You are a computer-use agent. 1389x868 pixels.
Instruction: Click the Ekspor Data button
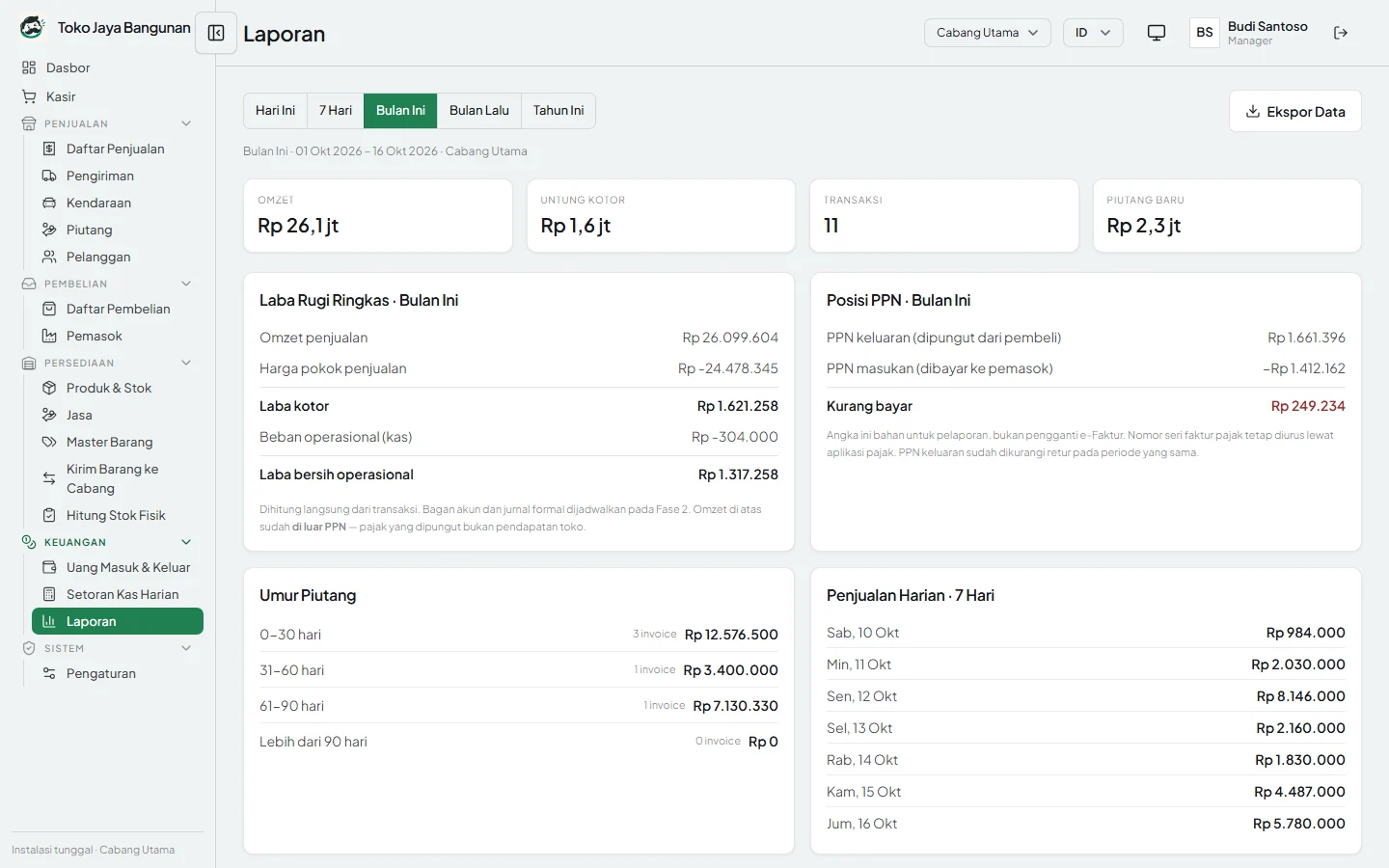point(1295,111)
